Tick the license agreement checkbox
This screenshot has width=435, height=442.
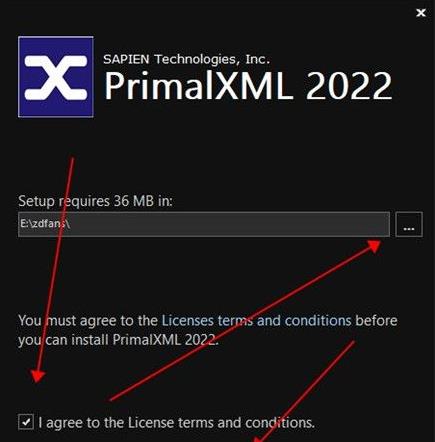tap(26, 422)
